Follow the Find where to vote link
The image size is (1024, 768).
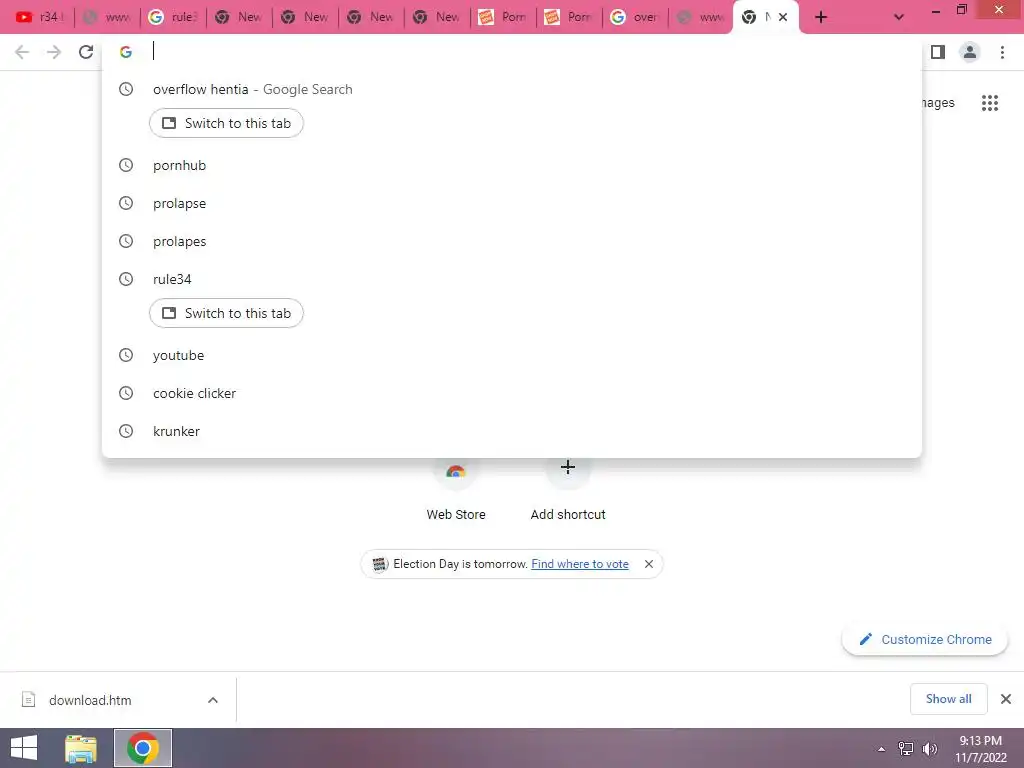coord(580,564)
